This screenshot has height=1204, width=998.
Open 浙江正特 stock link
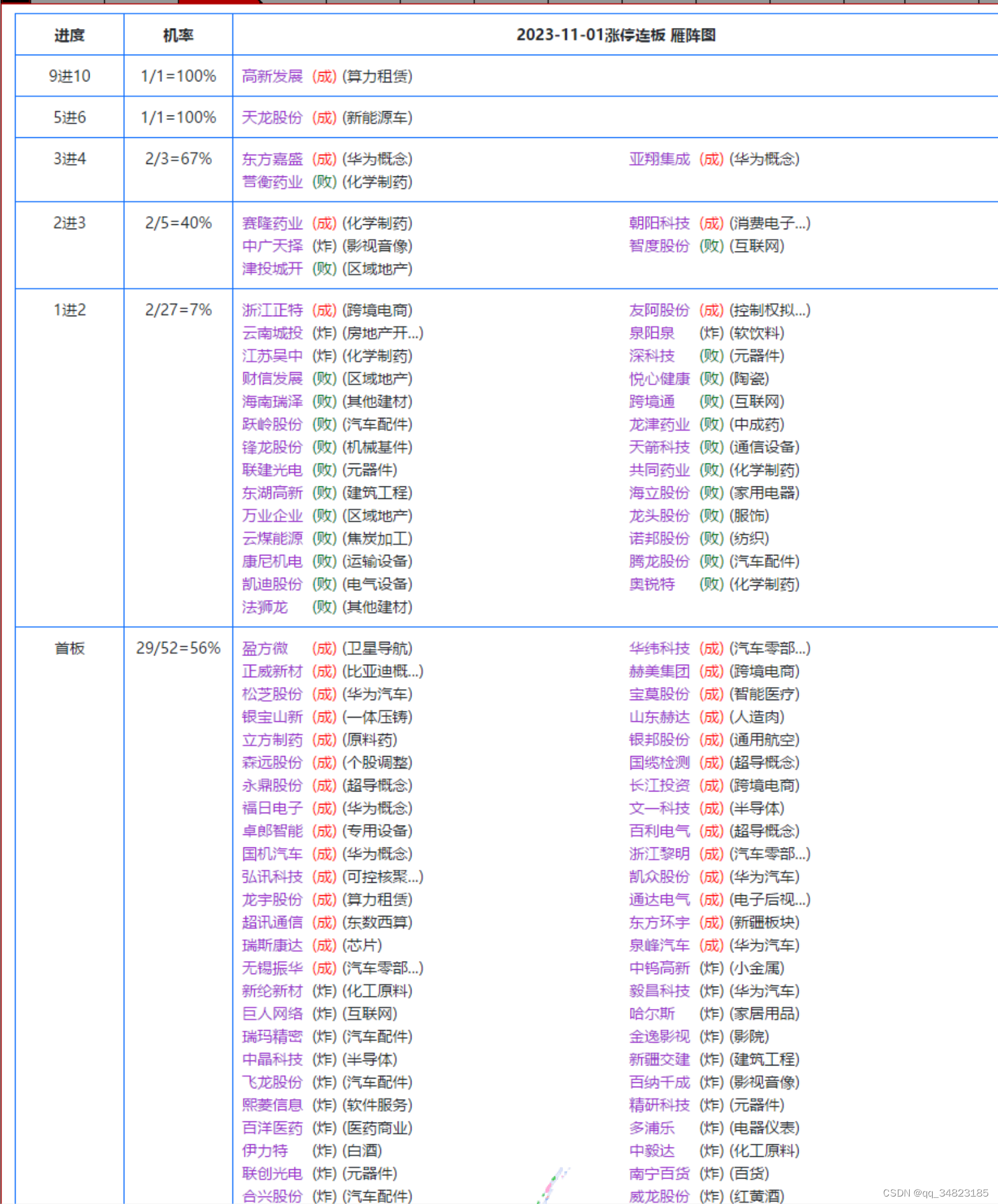pos(272,310)
